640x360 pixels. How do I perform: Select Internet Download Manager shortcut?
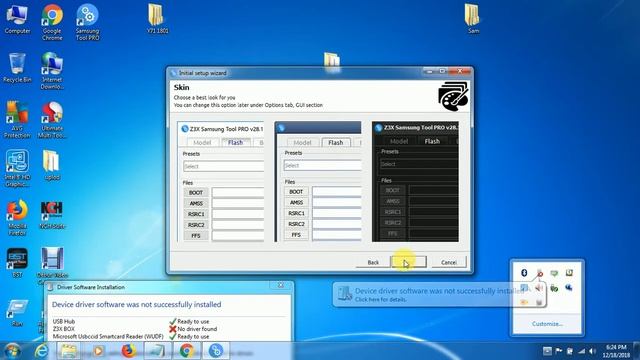[x=52, y=71]
